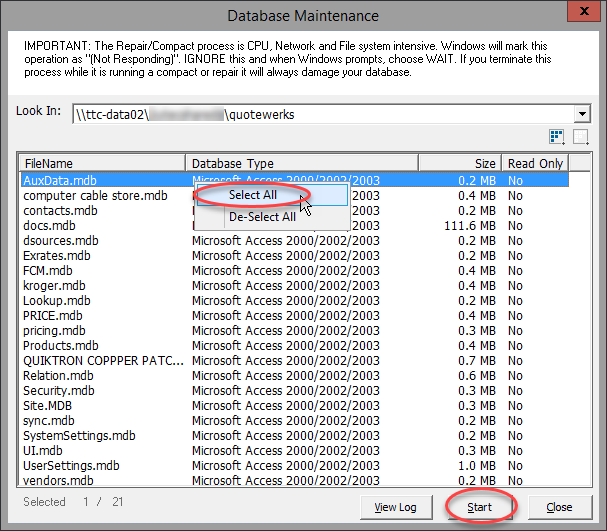
Task: Click the deselect-all grid icon
Action: click(581, 137)
